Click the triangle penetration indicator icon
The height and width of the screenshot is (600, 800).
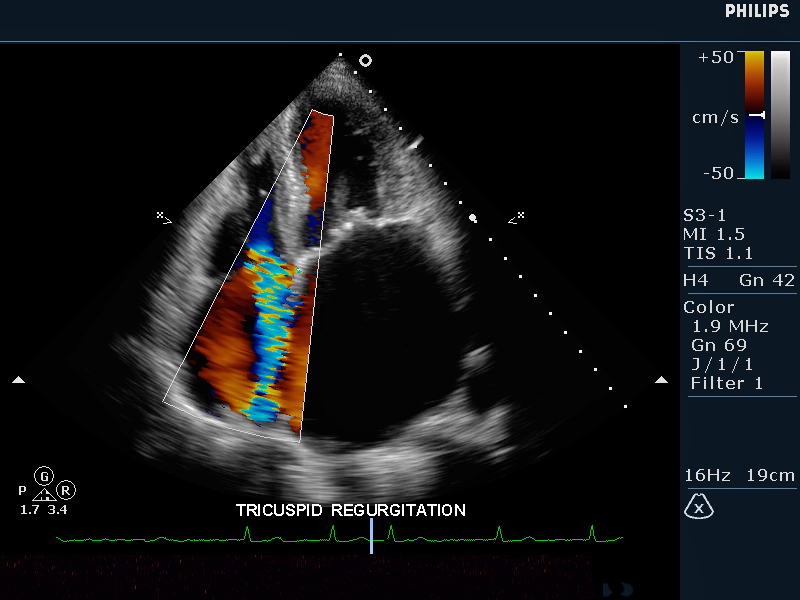pyautogui.click(x=44, y=494)
